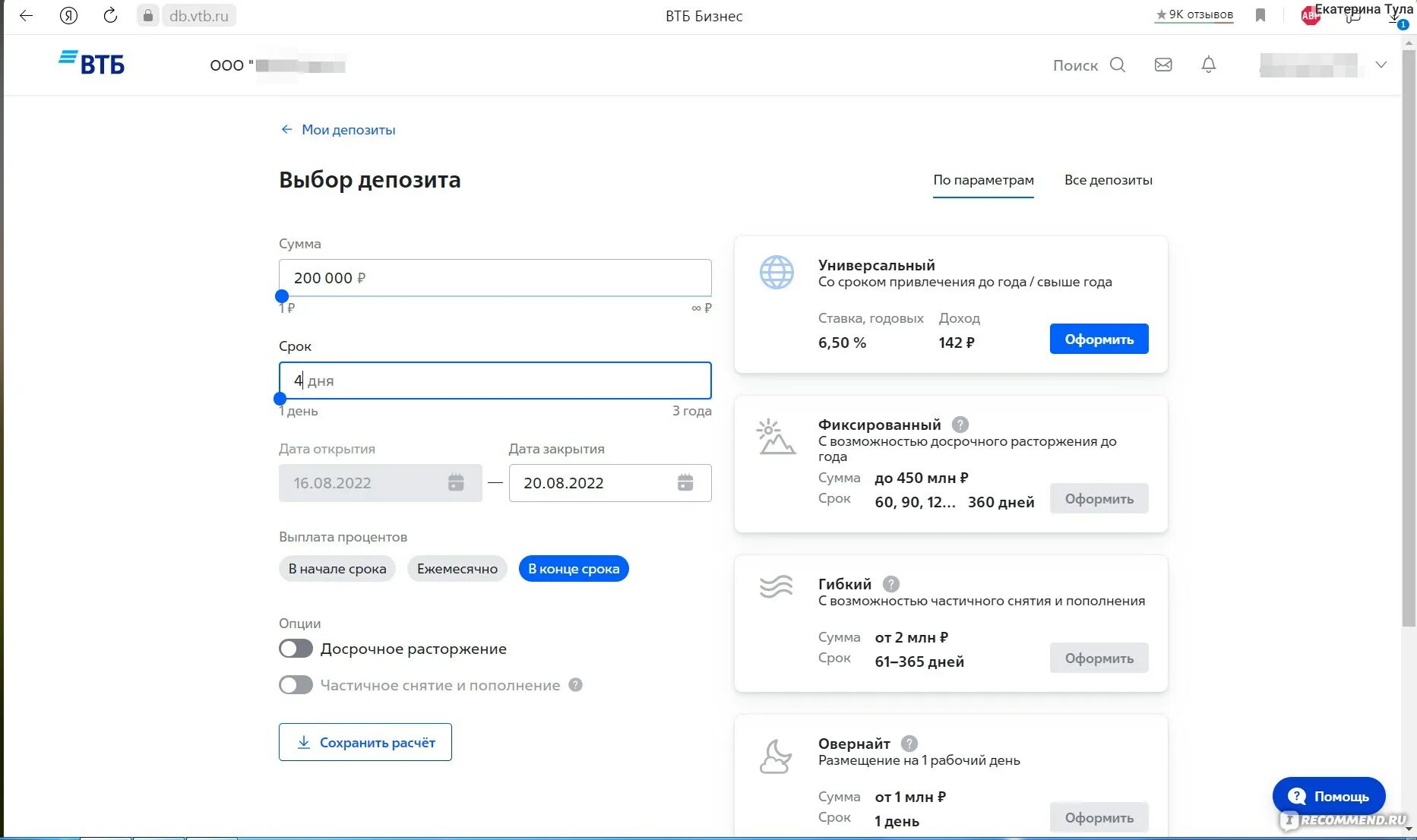Click the Универсальный deposit title
The image size is (1417, 840).
[x=876, y=265]
